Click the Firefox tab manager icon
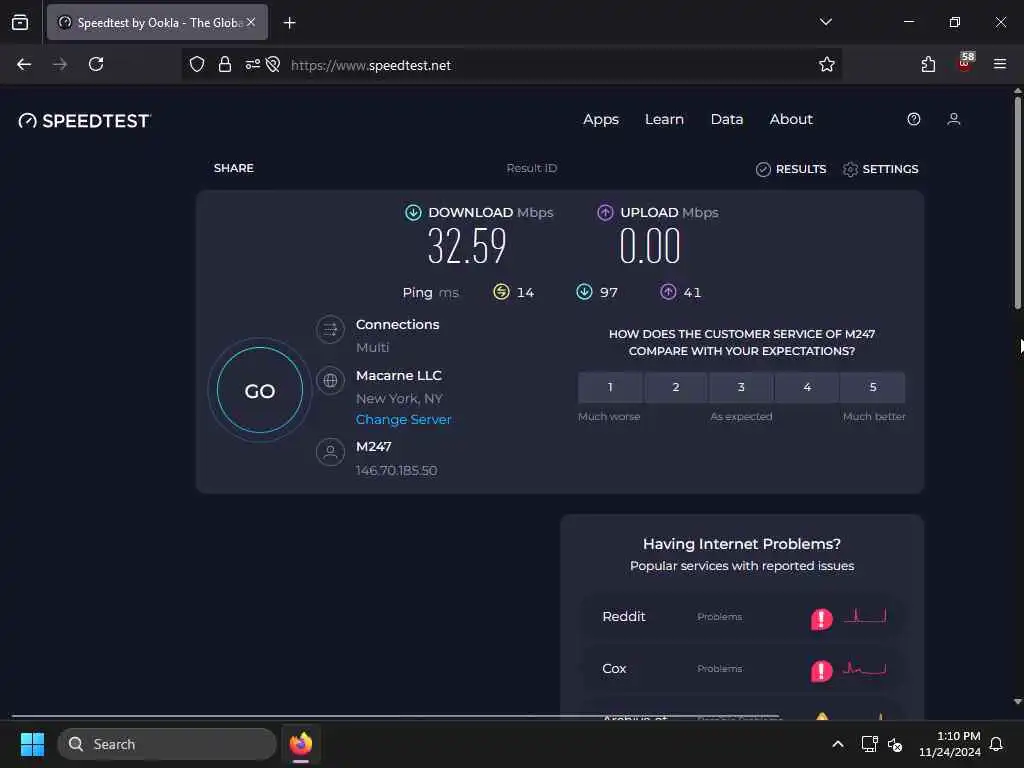 20,22
